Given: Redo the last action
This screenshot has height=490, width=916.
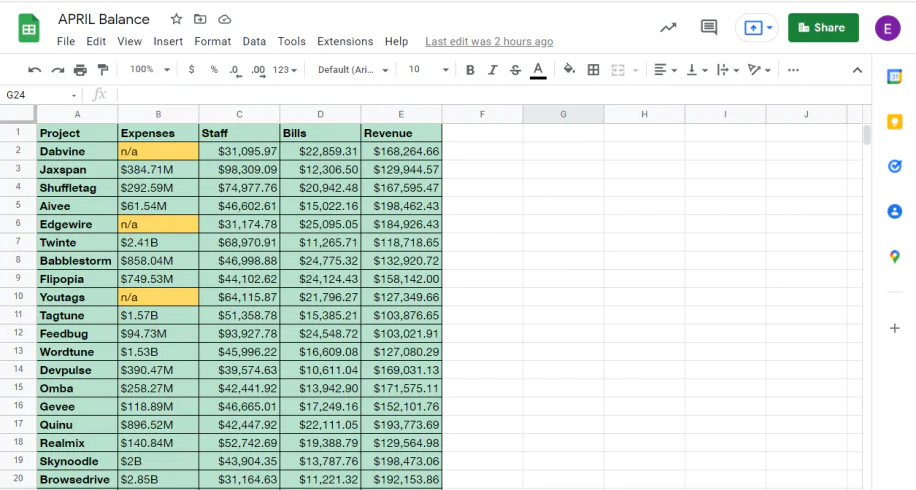Looking at the screenshot, I should click(x=57, y=70).
